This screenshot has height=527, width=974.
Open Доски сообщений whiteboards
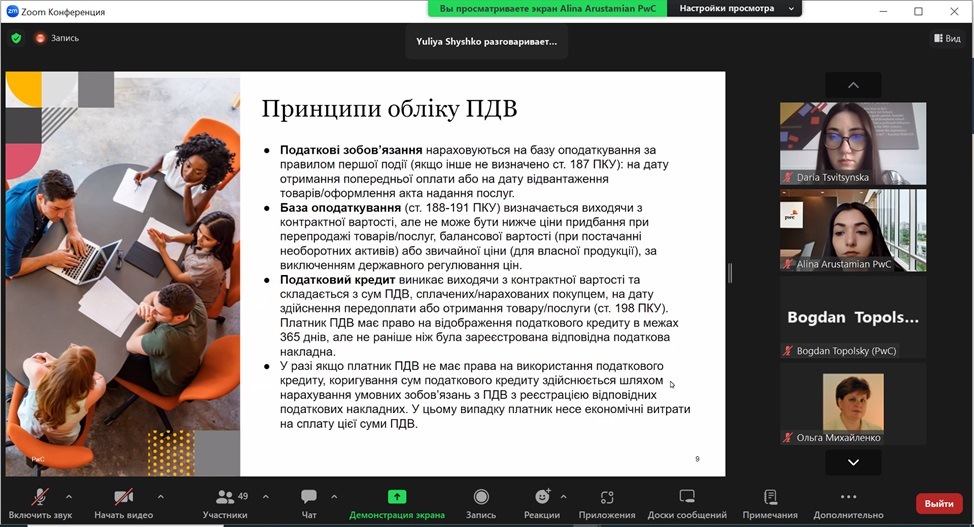pyautogui.click(x=687, y=503)
